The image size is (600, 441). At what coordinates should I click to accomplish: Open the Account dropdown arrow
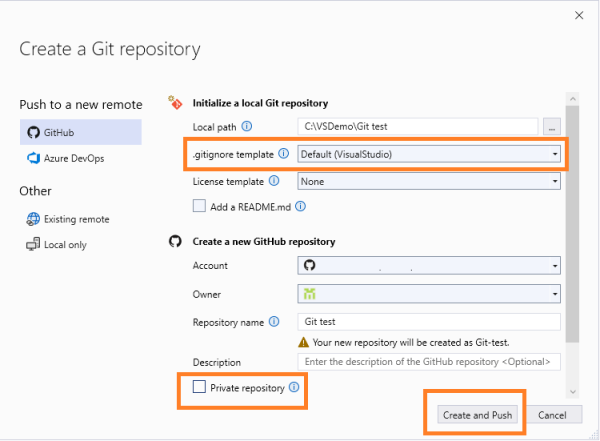click(x=555, y=266)
